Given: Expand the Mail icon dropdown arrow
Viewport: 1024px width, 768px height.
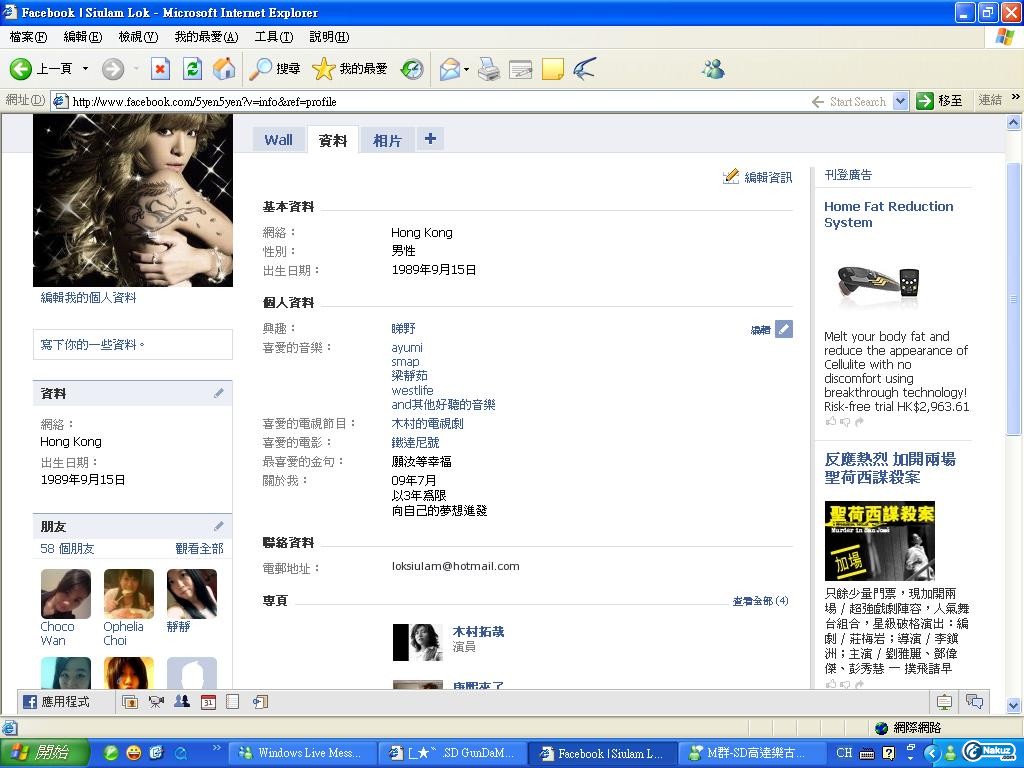Looking at the screenshot, I should (x=466, y=69).
